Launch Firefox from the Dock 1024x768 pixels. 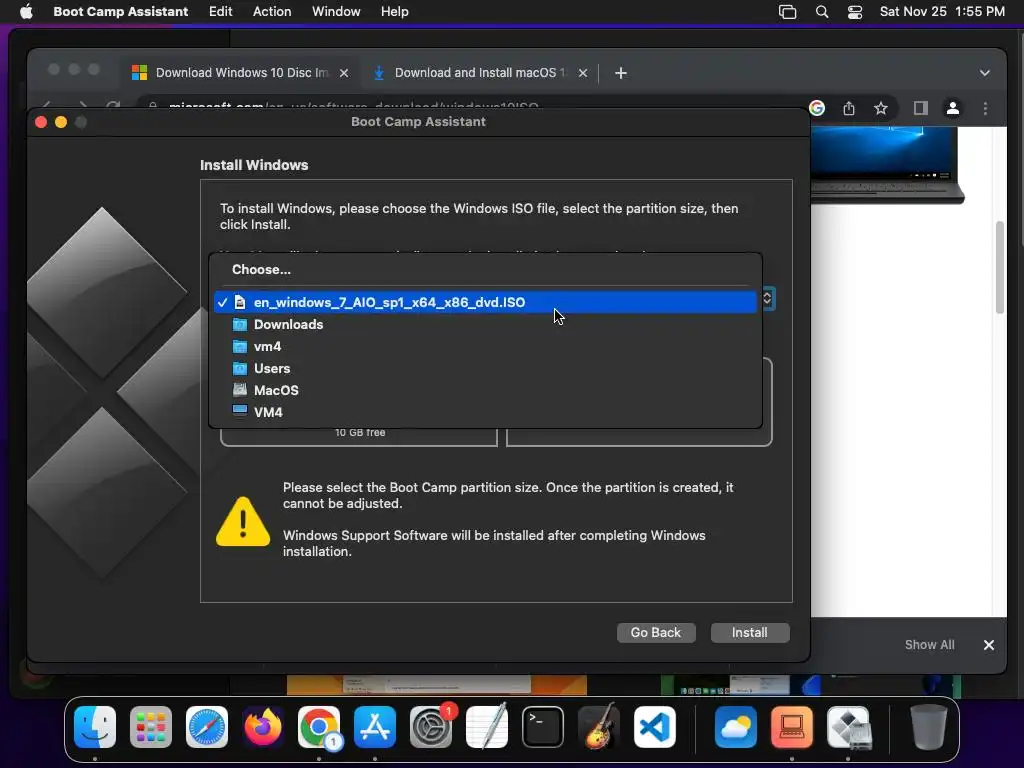[263, 727]
